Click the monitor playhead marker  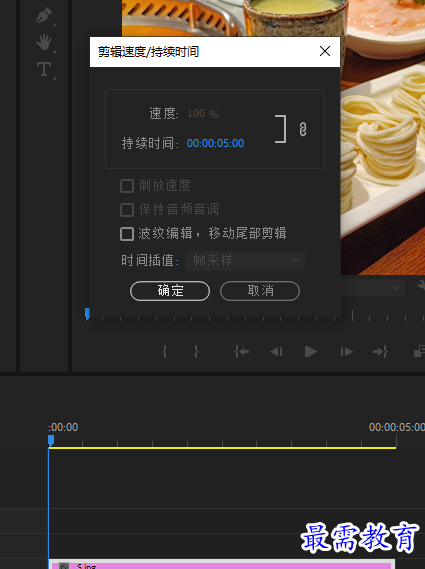87,314
